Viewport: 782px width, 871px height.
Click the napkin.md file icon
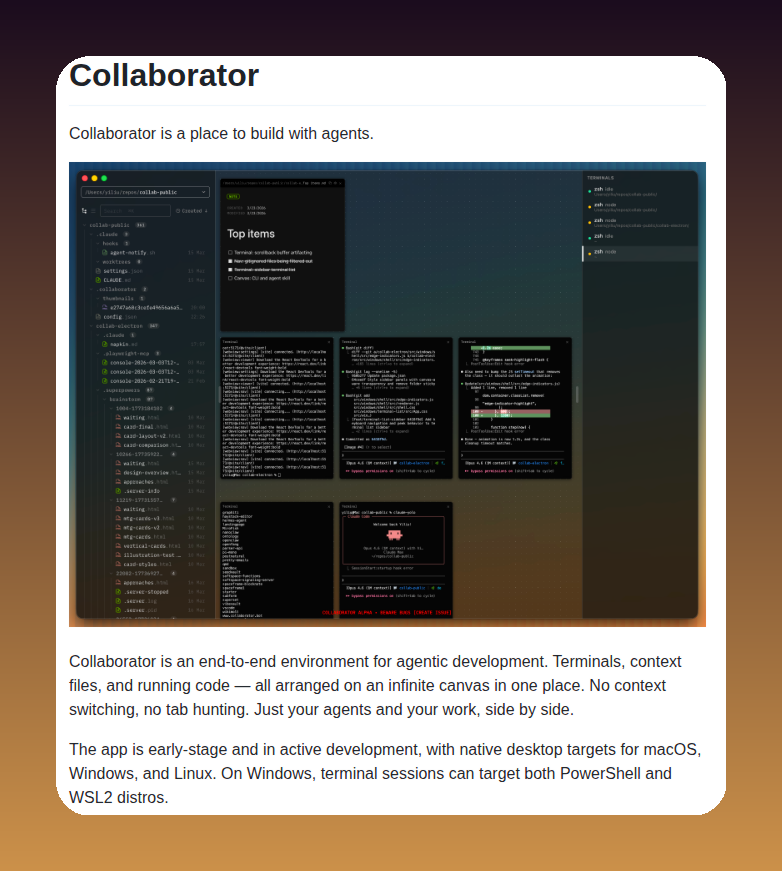tap(104, 344)
